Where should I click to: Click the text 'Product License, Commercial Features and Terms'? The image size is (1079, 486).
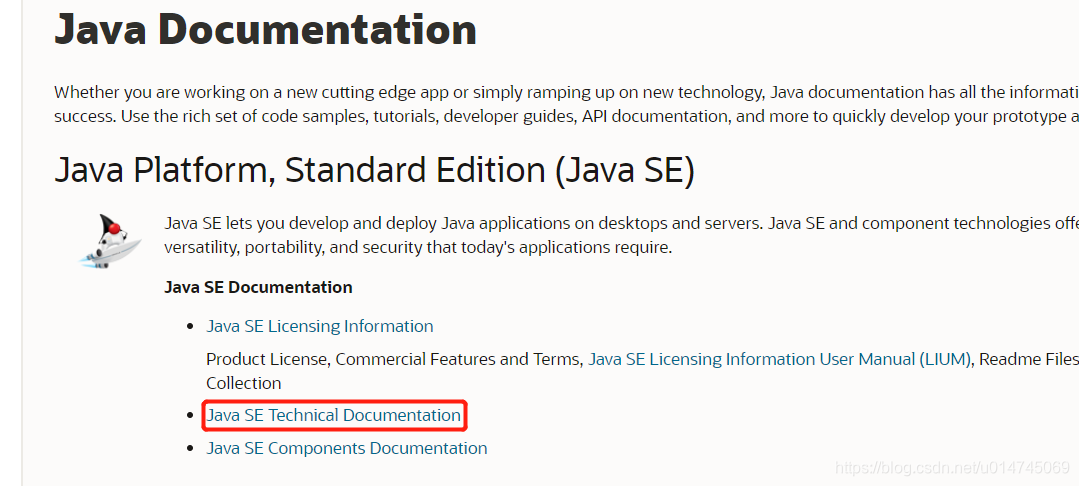click(394, 359)
